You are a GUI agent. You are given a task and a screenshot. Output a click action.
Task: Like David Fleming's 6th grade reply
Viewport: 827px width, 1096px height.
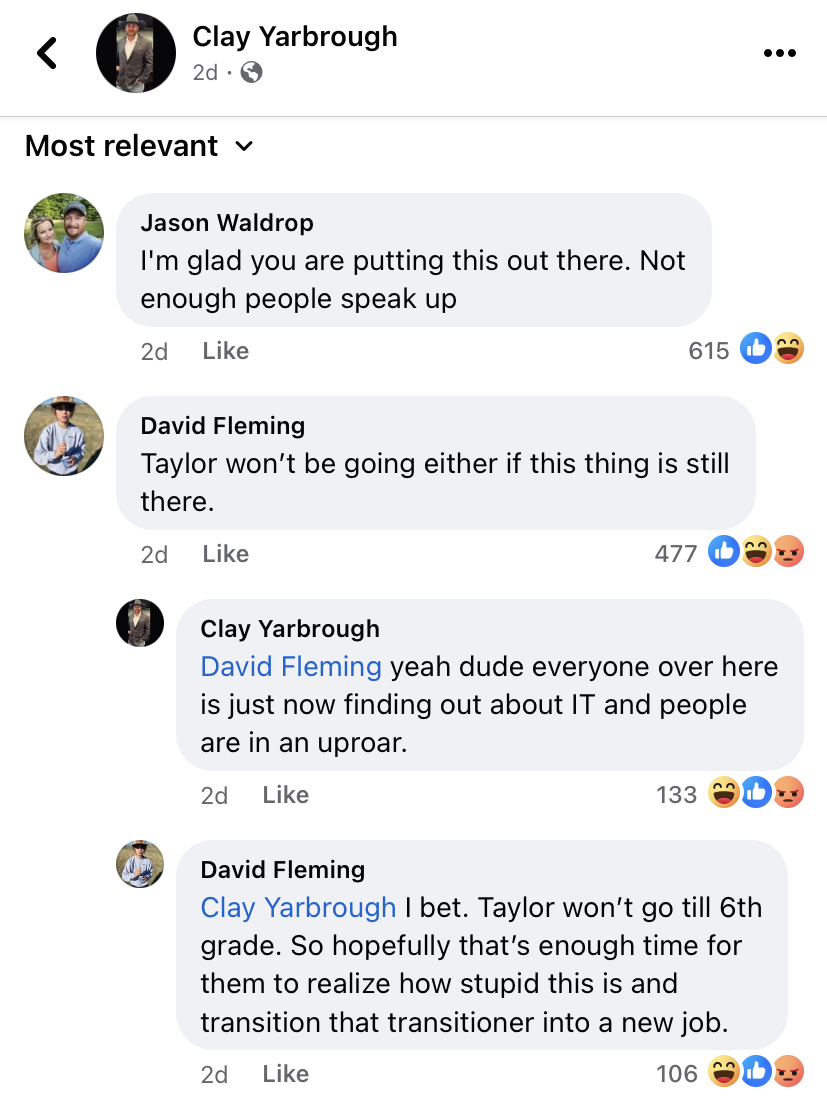[285, 1074]
